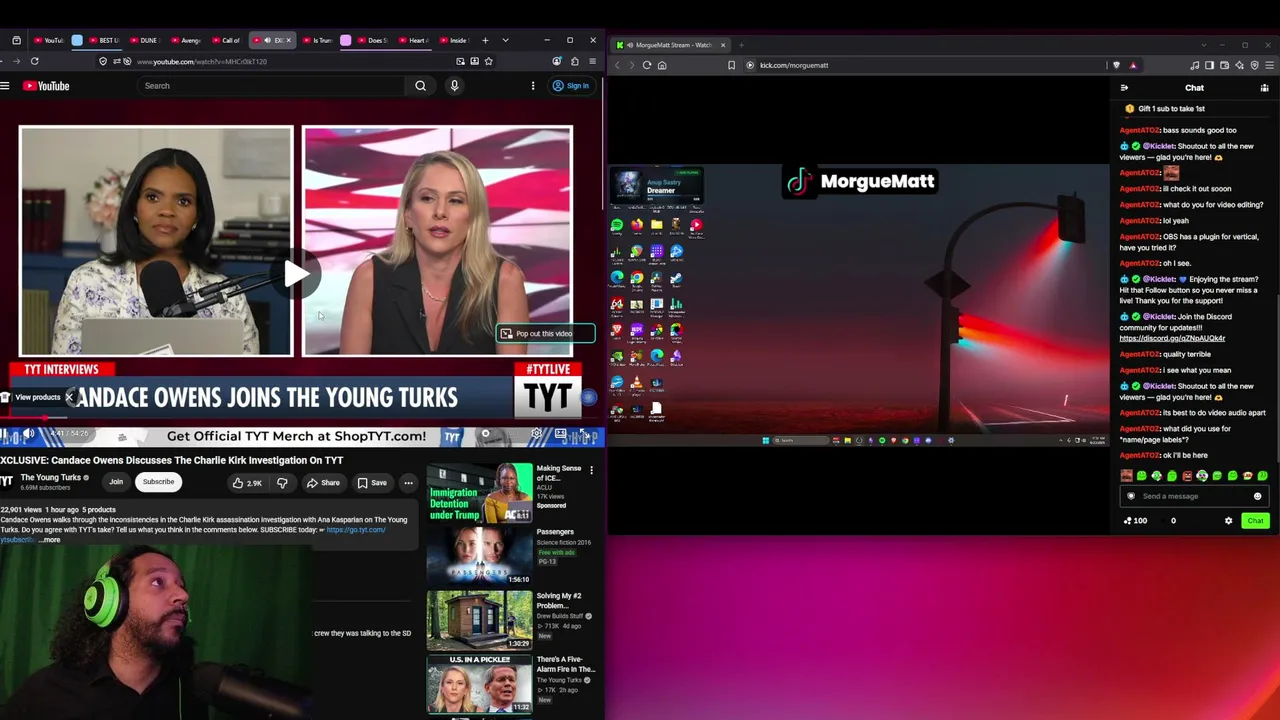Play the Candace Owens video

pyautogui.click(x=296, y=274)
